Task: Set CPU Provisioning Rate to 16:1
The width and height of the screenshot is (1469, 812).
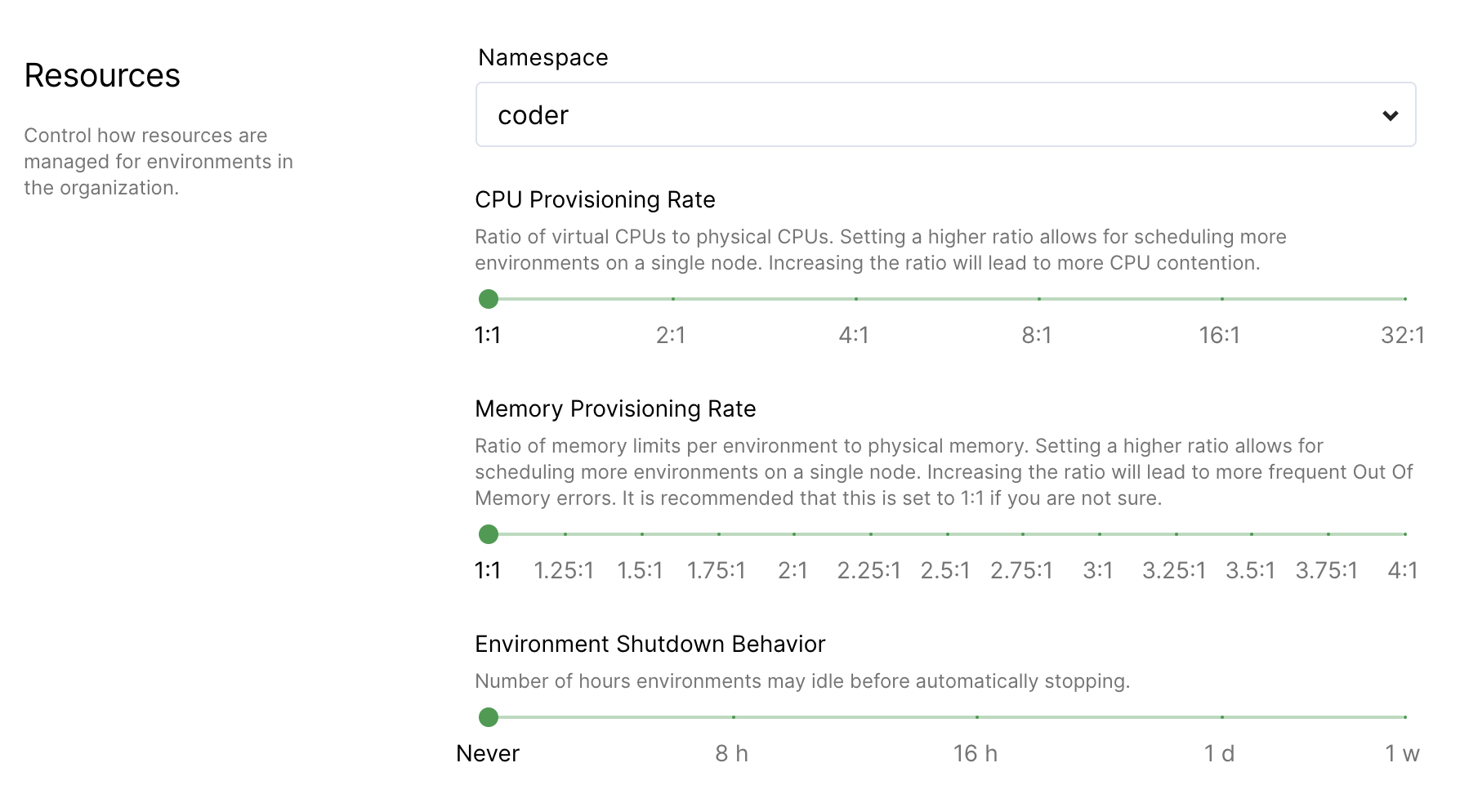Action: coord(1221,300)
